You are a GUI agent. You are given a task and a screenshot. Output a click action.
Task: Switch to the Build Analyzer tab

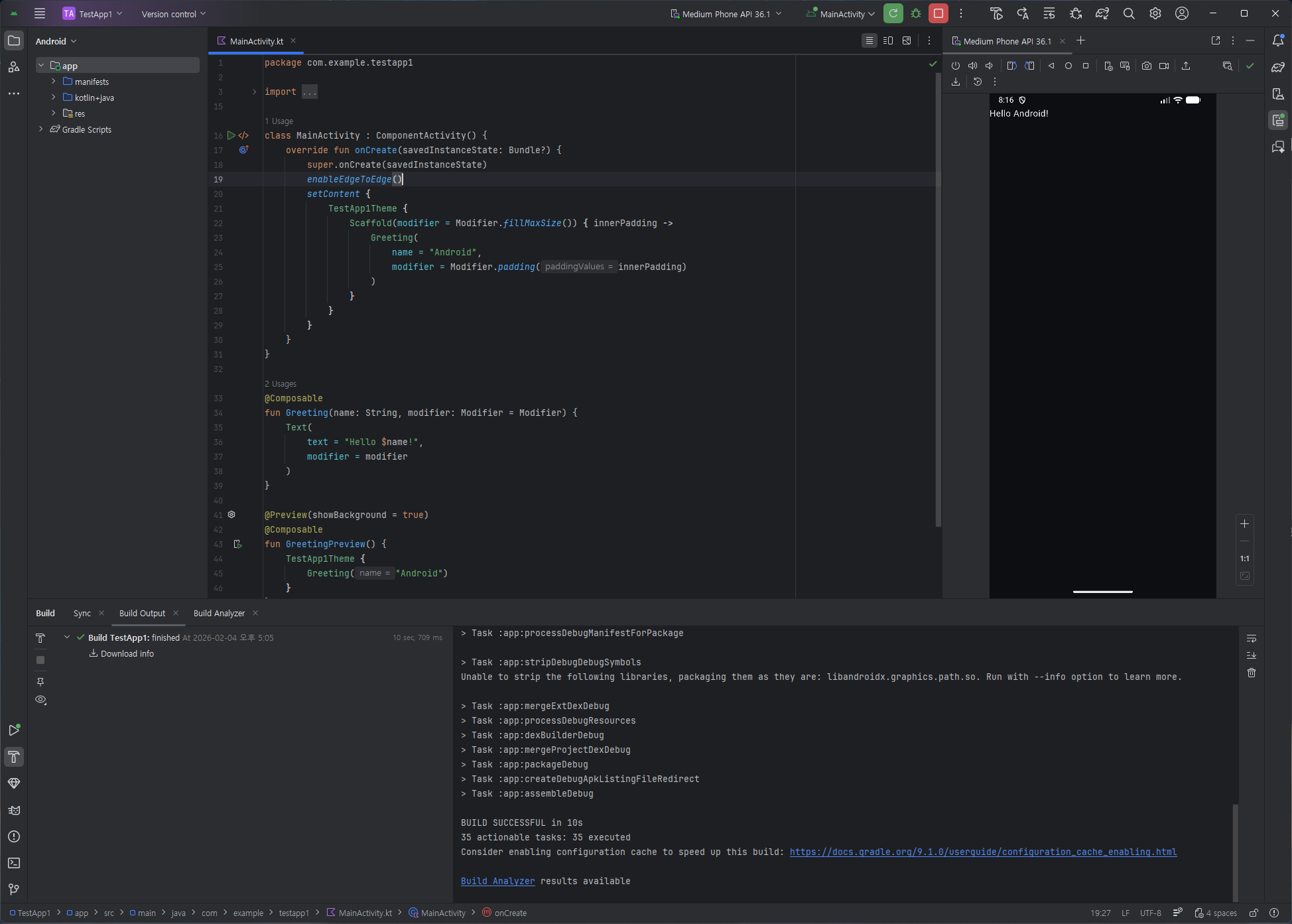pyautogui.click(x=219, y=614)
